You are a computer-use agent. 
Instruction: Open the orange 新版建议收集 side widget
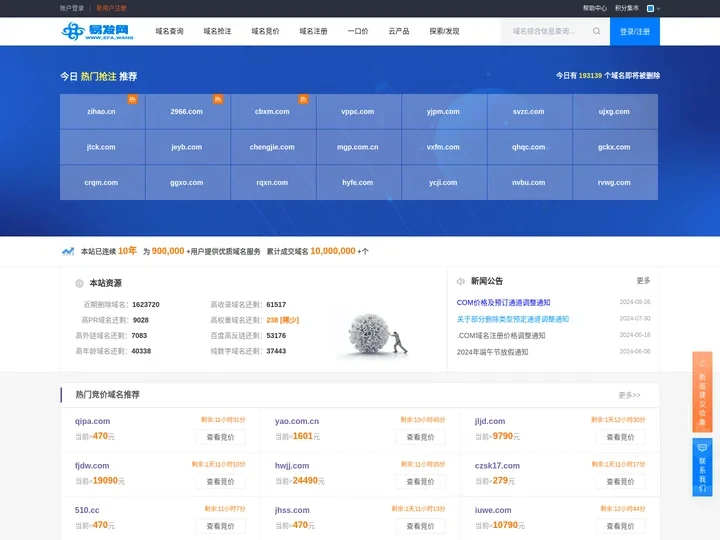tap(702, 392)
